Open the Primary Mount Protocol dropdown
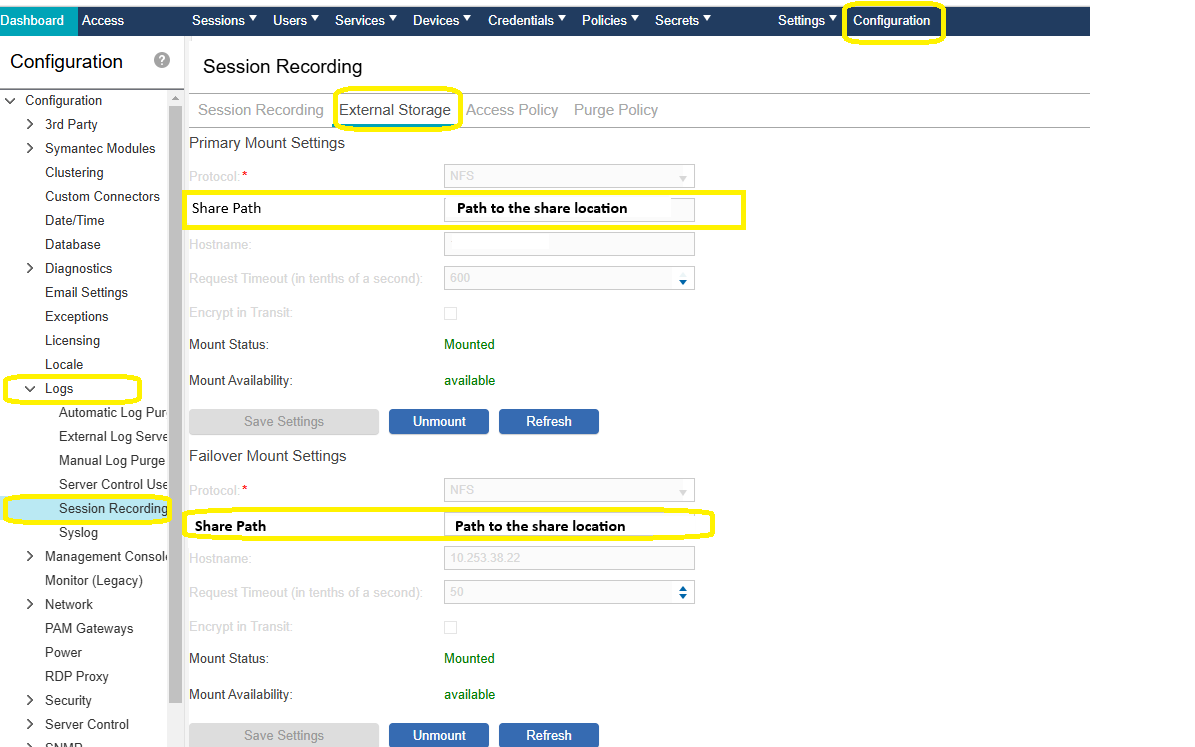The height and width of the screenshot is (747, 1195). click(569, 176)
